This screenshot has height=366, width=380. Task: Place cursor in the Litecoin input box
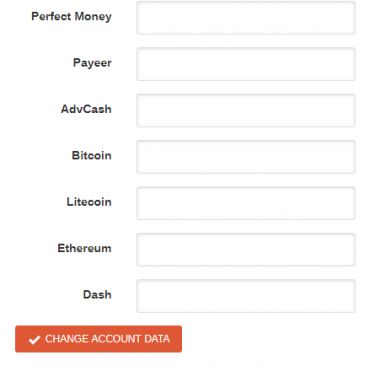[246, 203]
